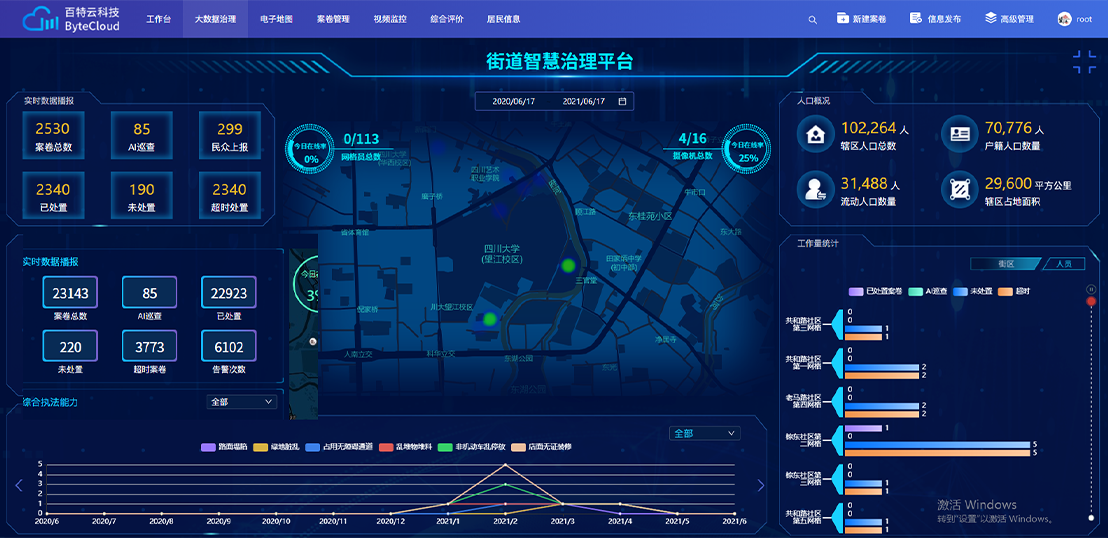
Task: Click the pause icon above workload slider
Action: [x=1091, y=289]
